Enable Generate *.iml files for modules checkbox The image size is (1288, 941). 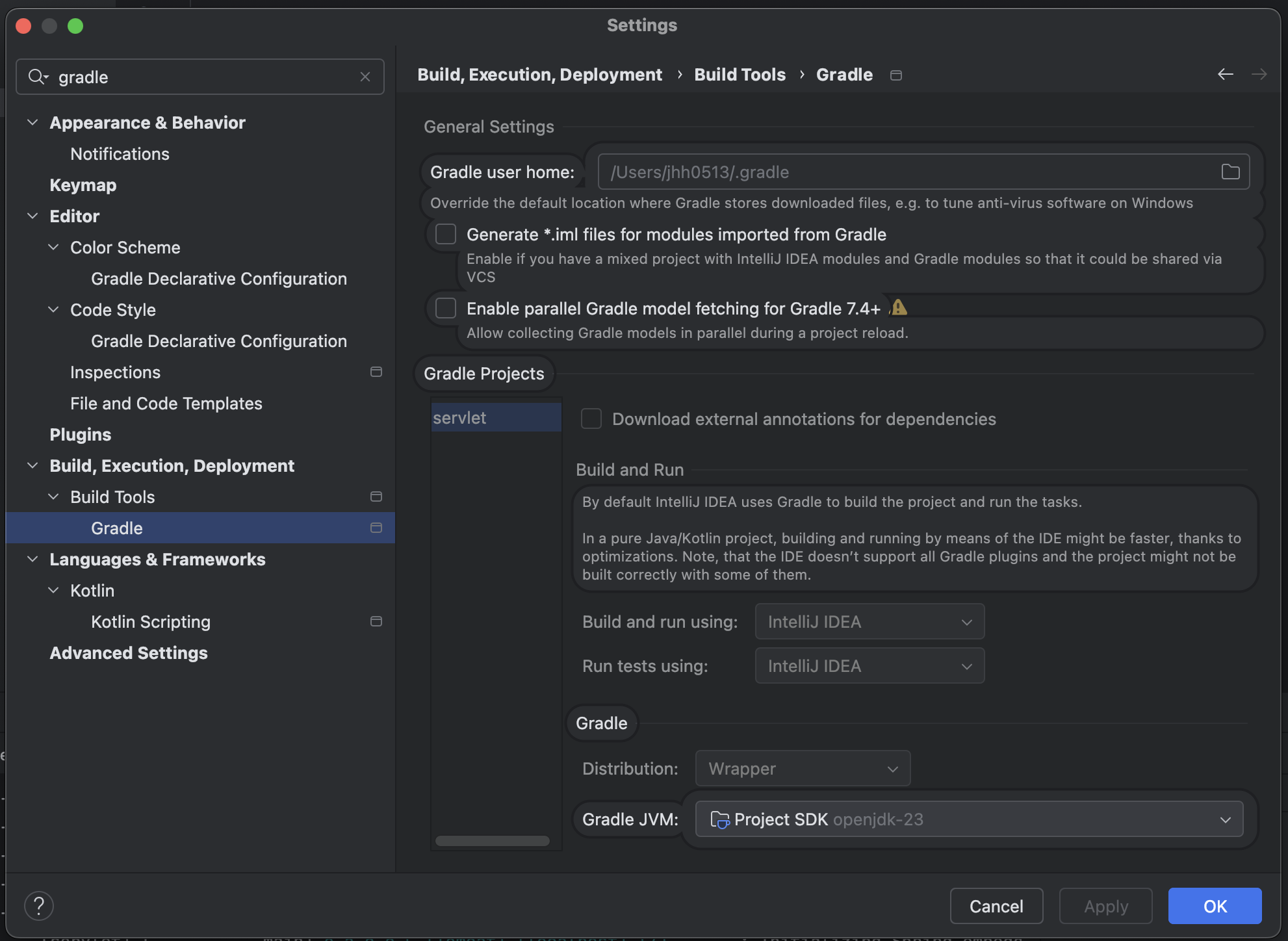coord(446,234)
